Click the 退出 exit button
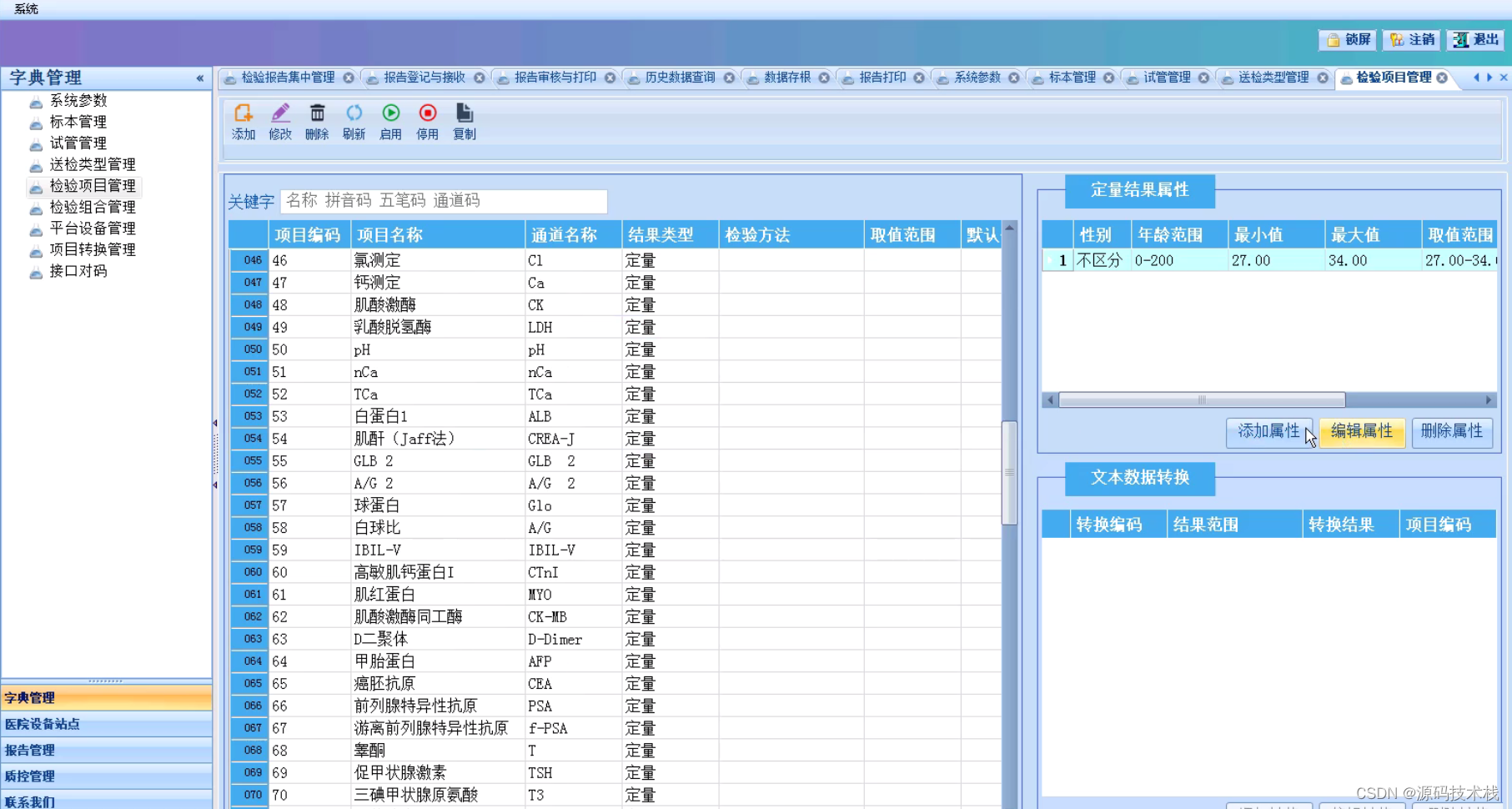 (1475, 39)
